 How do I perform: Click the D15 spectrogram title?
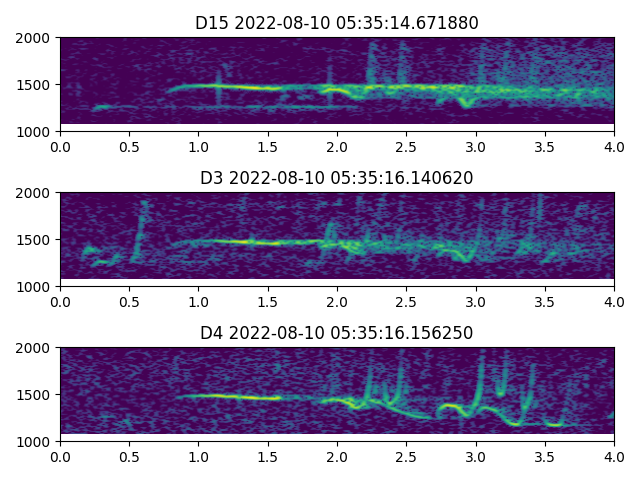pyautogui.click(x=337, y=23)
